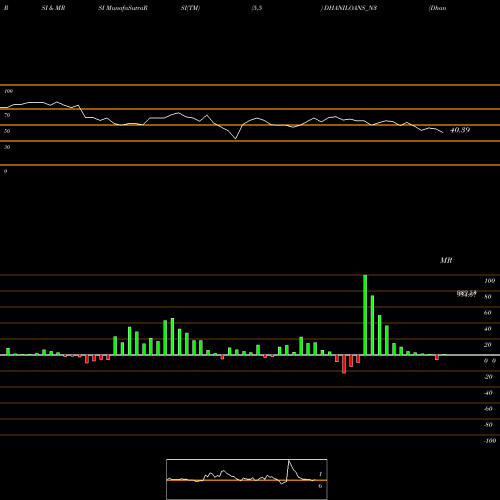Click the -80 label on the MR axis
Screen dimensions: 500x500
point(488,425)
